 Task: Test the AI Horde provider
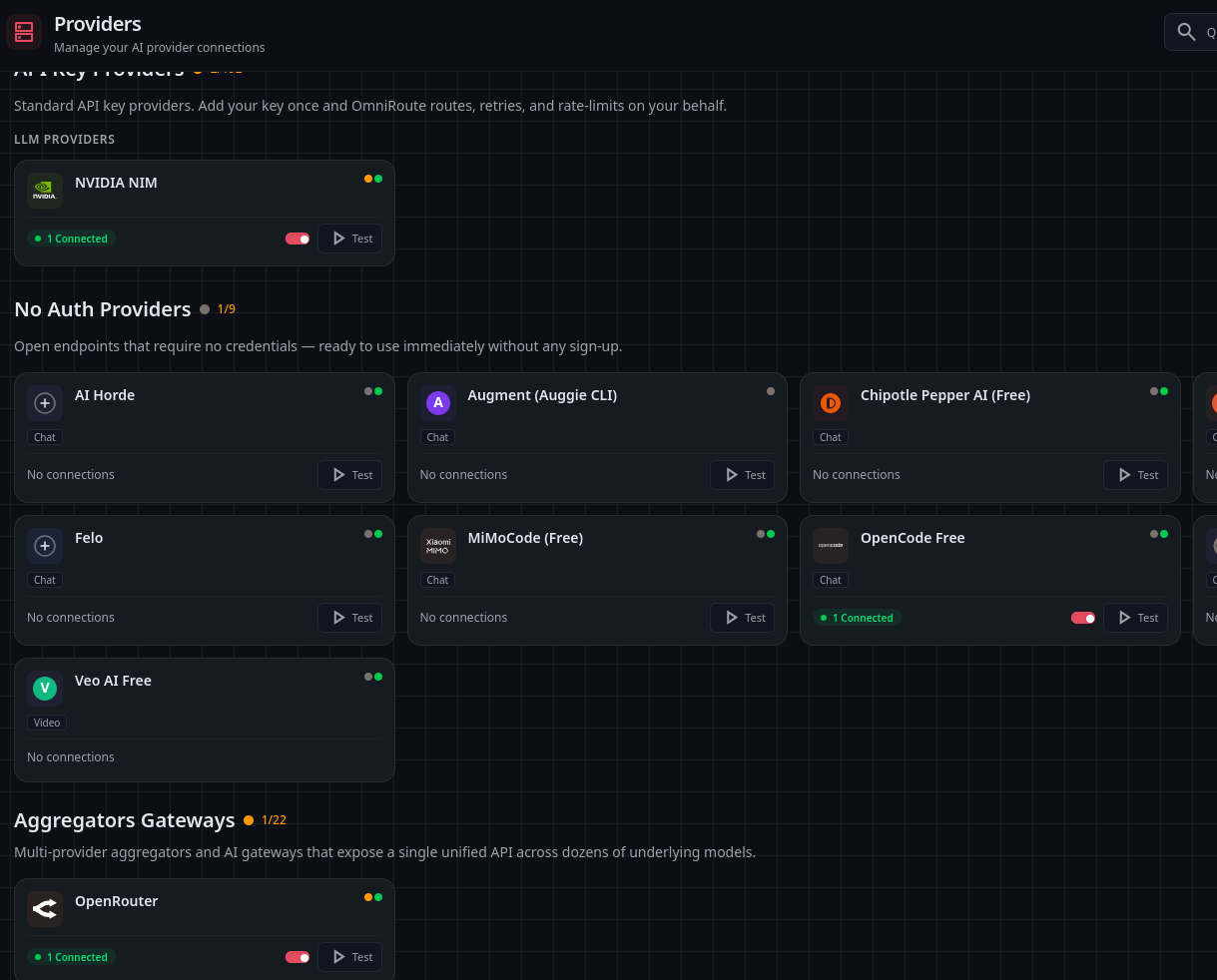coord(349,475)
